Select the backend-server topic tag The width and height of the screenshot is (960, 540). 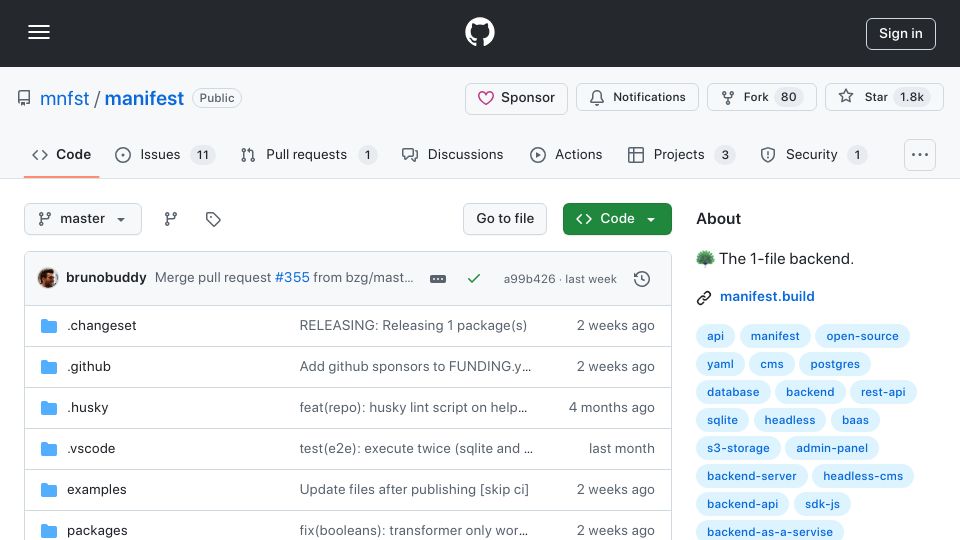(752, 477)
